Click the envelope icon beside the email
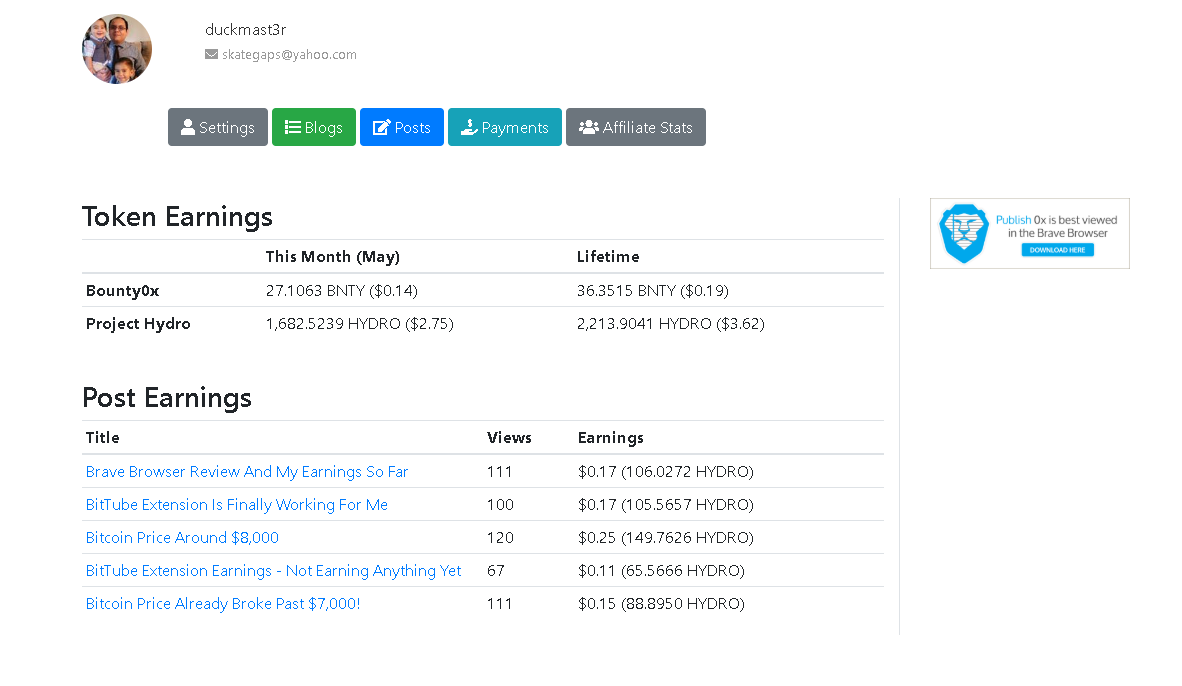This screenshot has width=1182, height=686. coord(212,54)
